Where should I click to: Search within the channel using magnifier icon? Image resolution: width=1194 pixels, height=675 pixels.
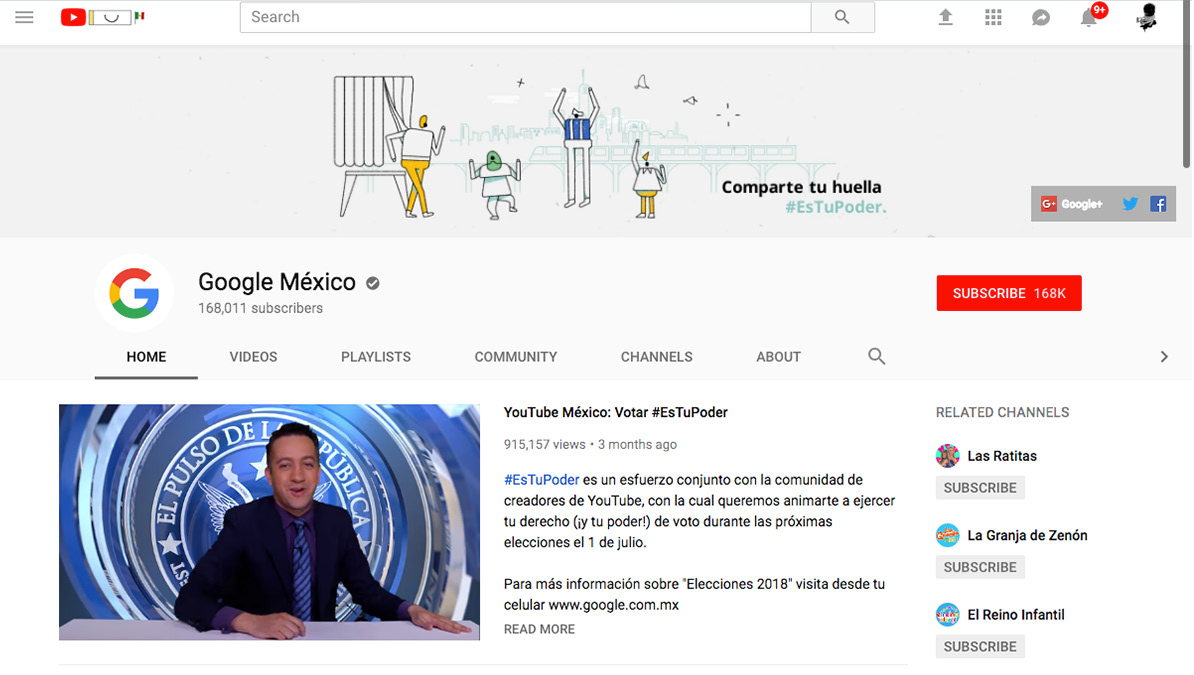click(876, 356)
